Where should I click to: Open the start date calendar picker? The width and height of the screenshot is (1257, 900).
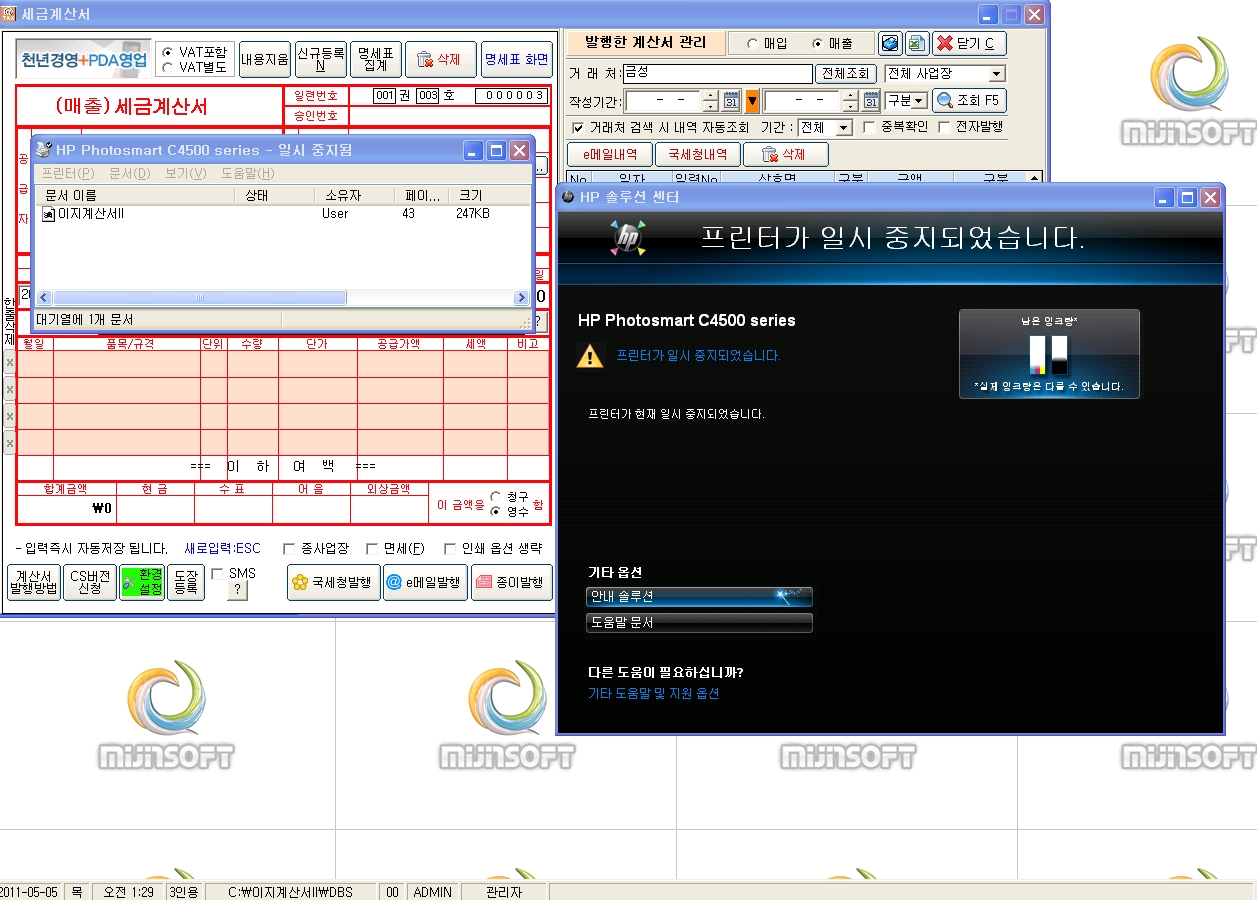[x=731, y=101]
